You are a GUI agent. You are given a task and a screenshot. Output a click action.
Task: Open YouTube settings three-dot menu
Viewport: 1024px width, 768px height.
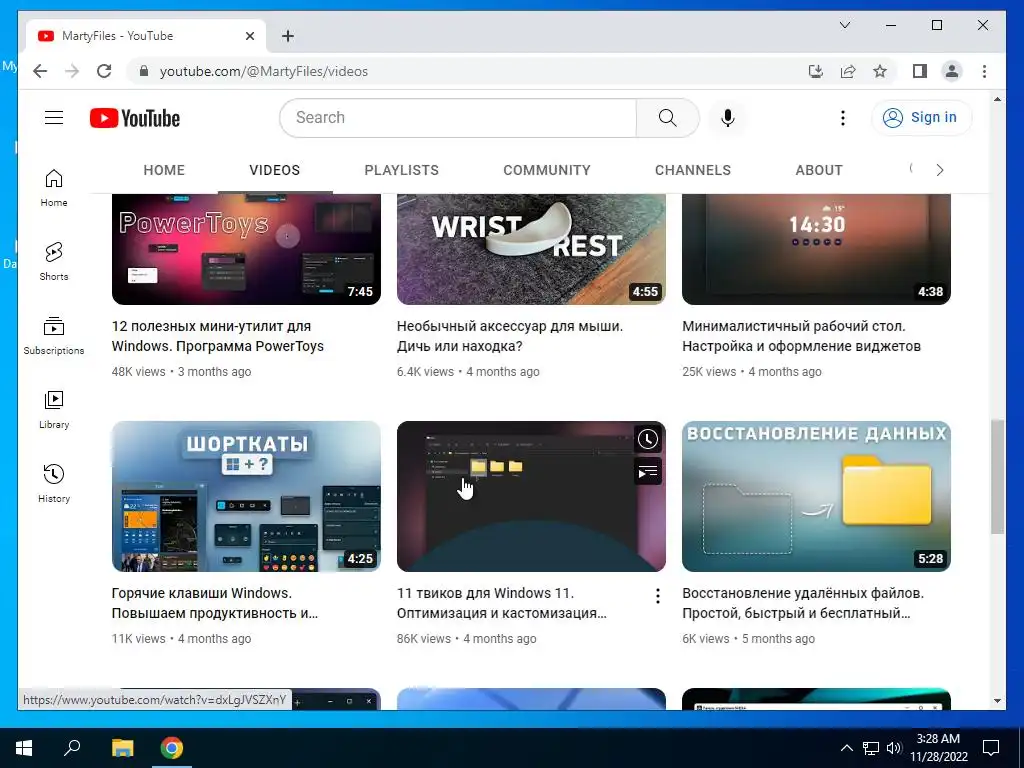tap(842, 118)
